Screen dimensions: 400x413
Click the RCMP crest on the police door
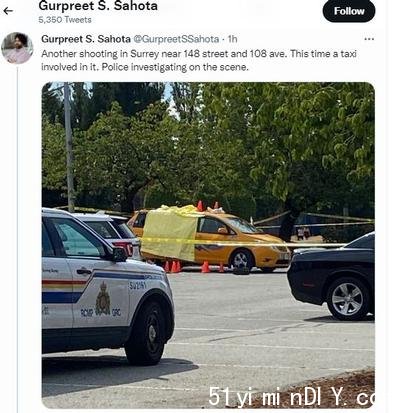103,299
